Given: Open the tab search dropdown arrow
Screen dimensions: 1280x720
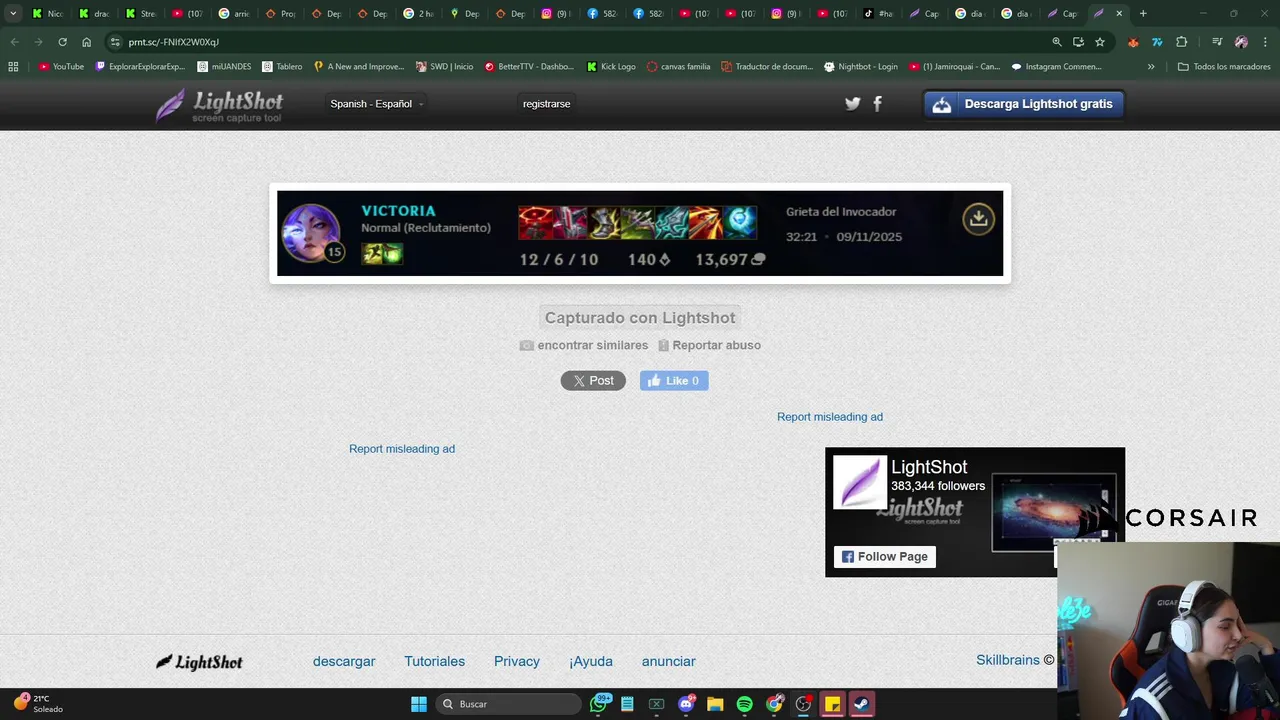Looking at the screenshot, I should pos(13,14).
